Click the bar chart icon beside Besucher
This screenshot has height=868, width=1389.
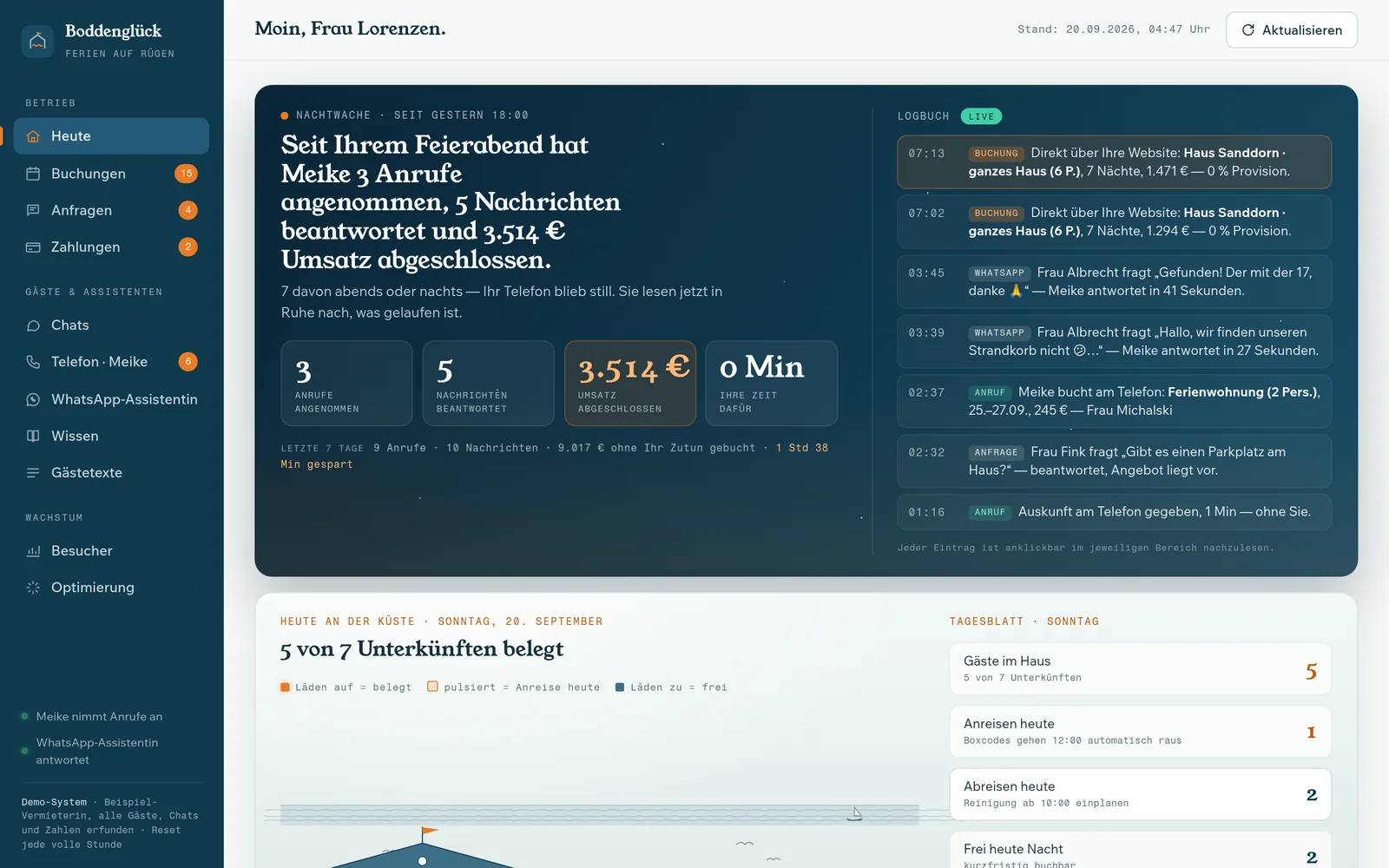coord(33,551)
